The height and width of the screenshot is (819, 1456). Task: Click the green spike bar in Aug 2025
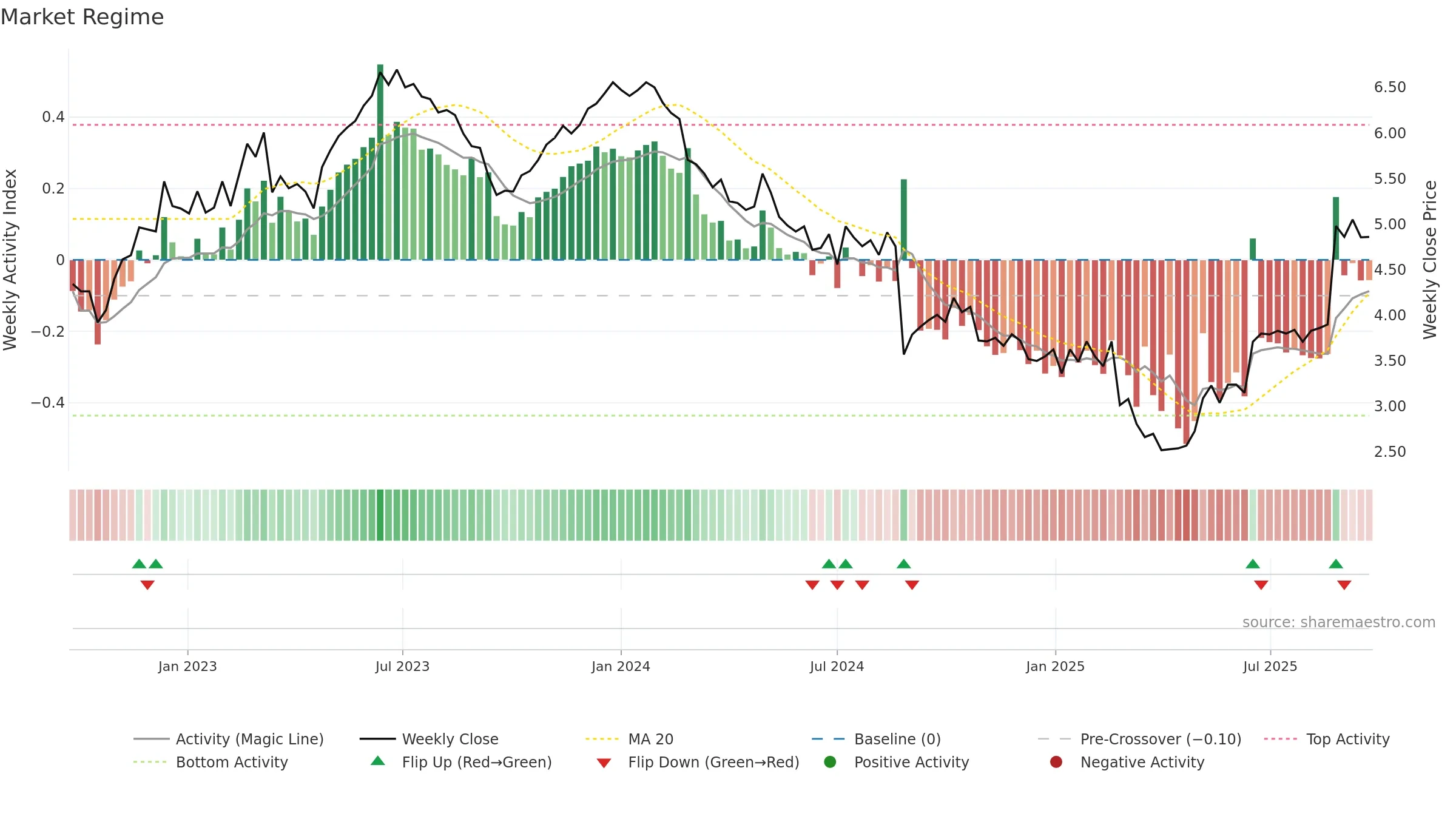pos(1336,229)
